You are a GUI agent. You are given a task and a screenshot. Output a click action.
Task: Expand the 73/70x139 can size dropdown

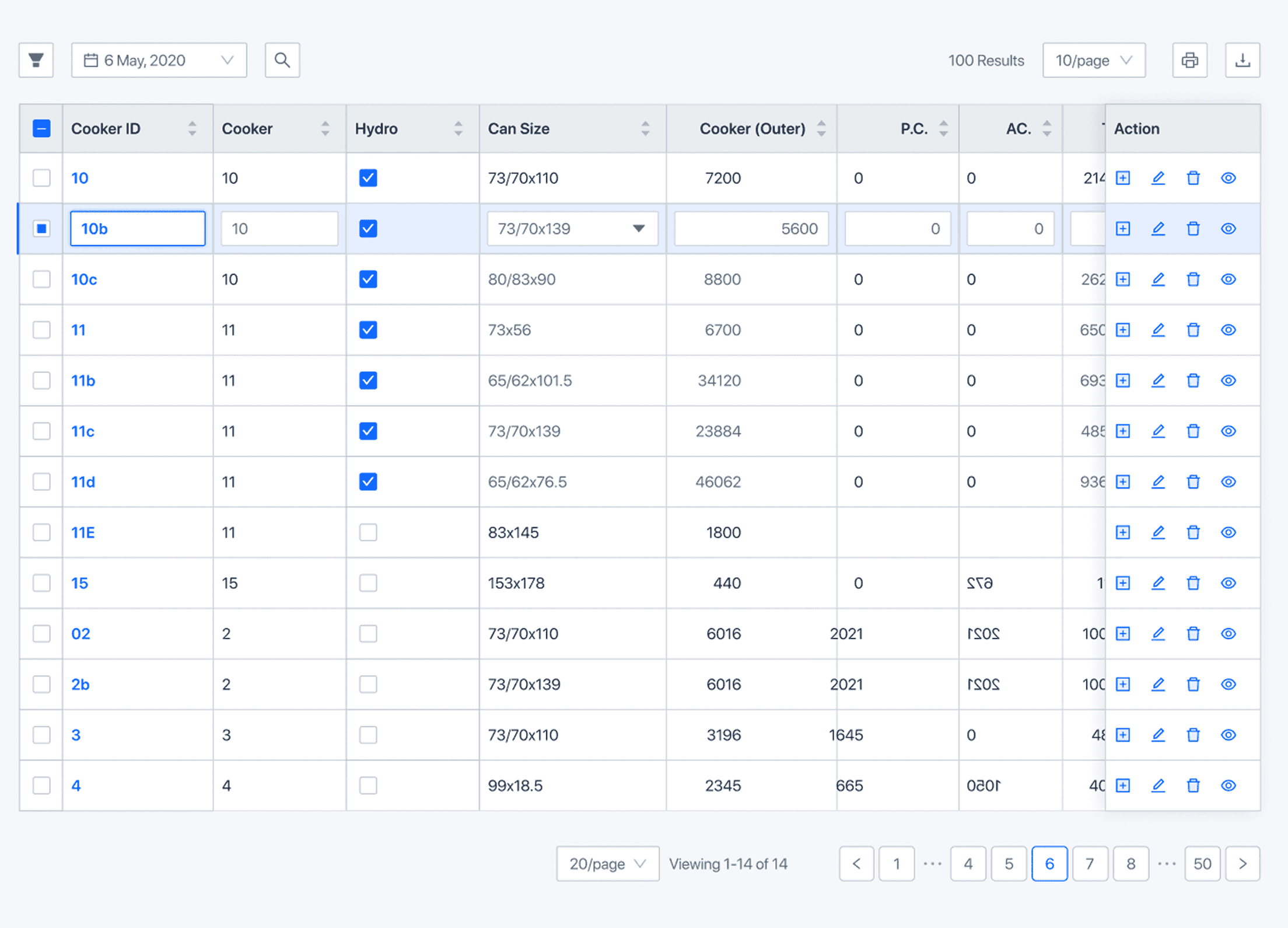coord(572,229)
